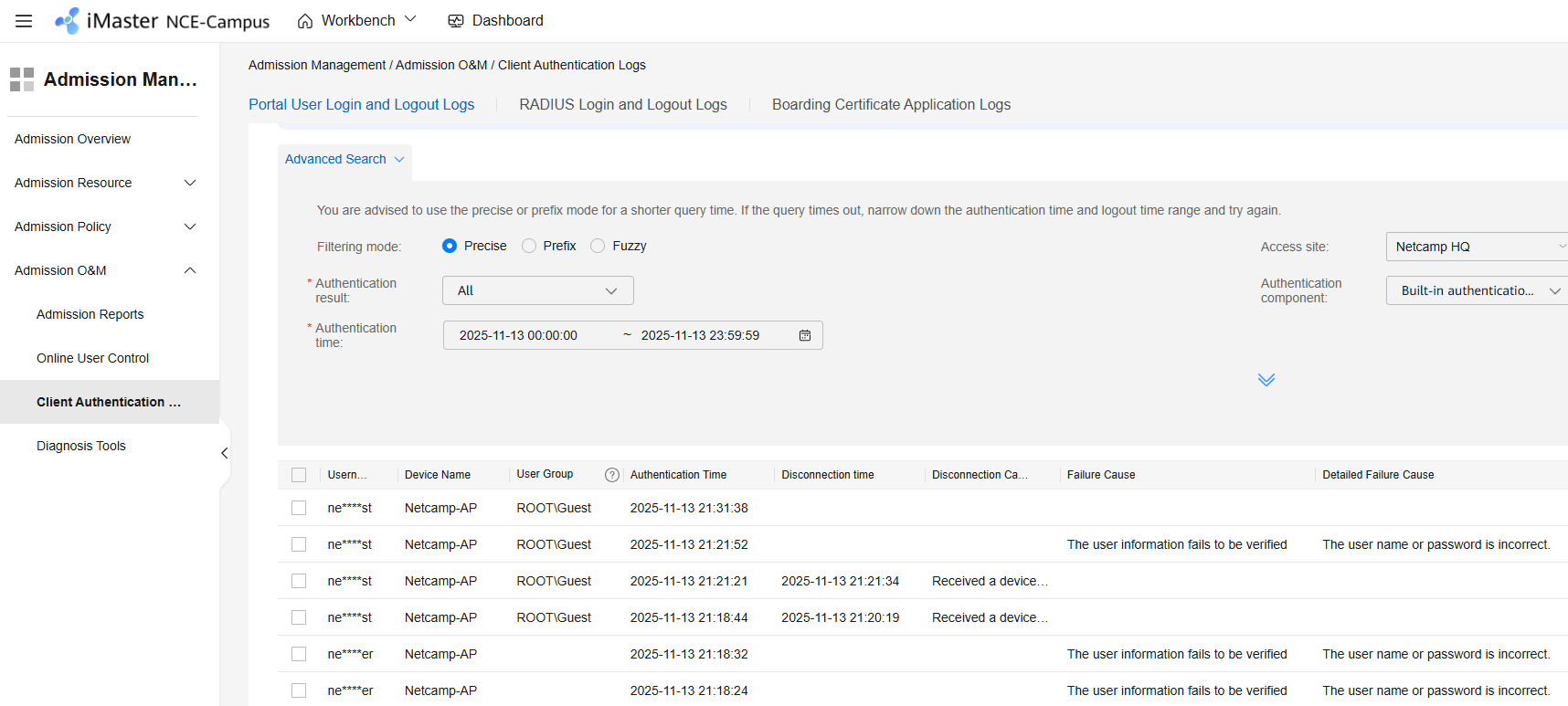Toggle the Advanced Search panel

click(x=344, y=159)
